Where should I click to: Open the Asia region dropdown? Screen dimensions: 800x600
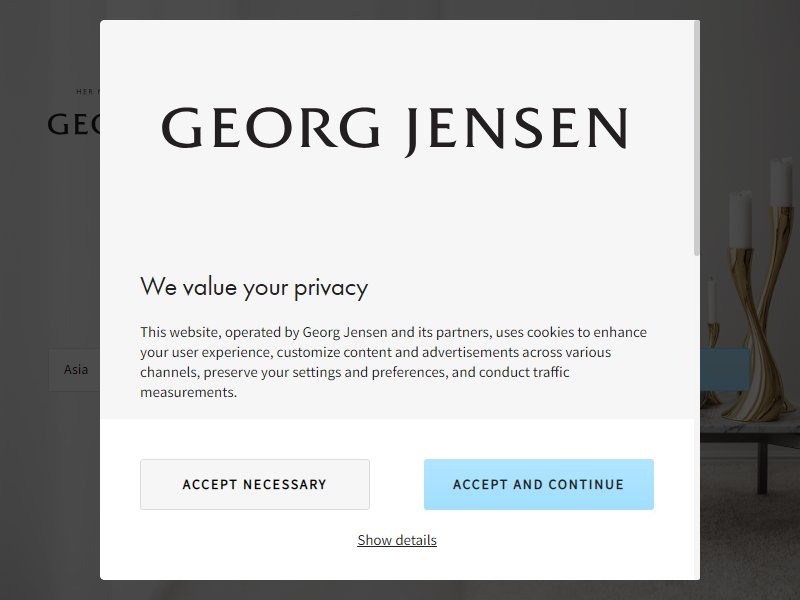(x=74, y=369)
